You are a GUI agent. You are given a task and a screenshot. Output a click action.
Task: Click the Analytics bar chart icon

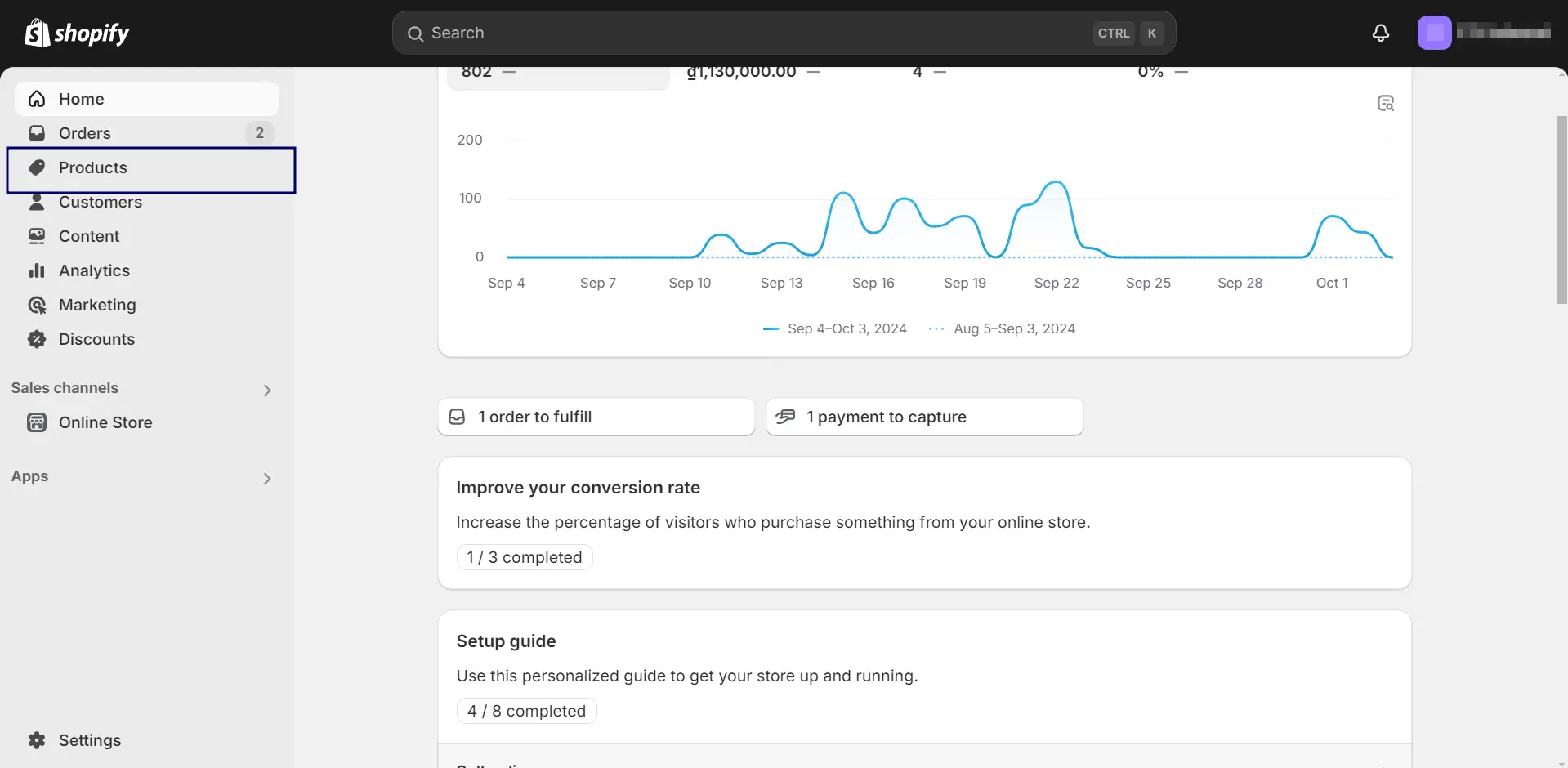tap(37, 270)
